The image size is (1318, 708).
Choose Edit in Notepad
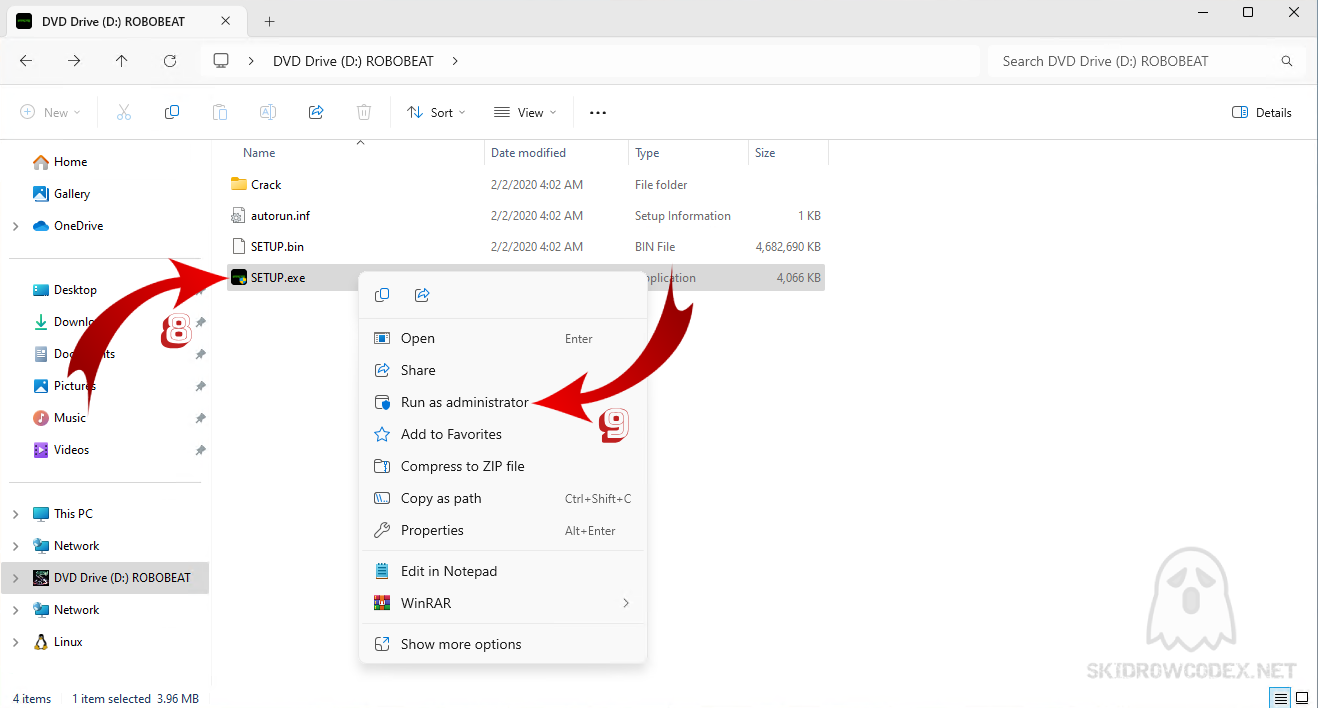(x=503, y=571)
